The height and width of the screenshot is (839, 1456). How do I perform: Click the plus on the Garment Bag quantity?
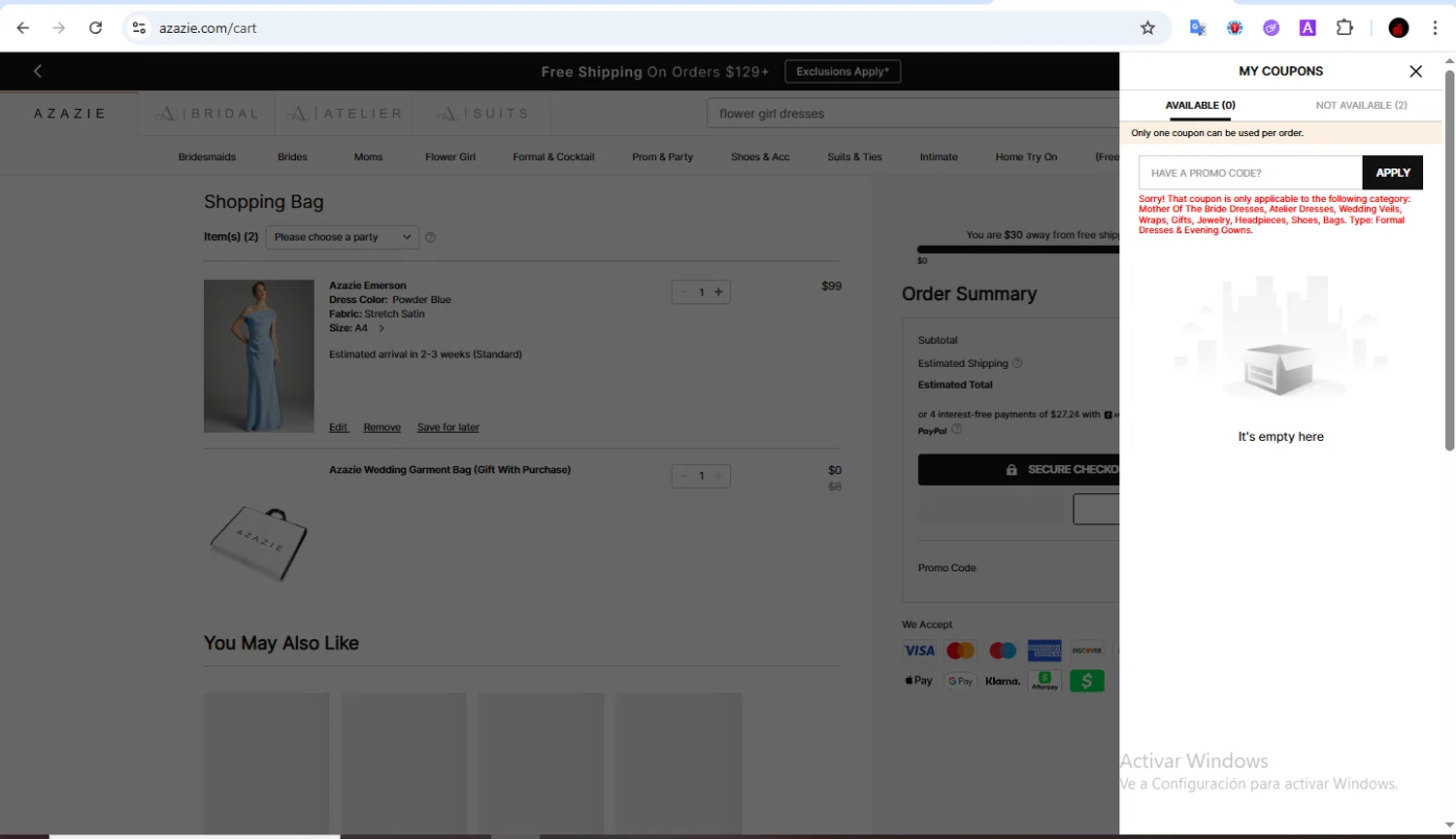[x=718, y=476]
